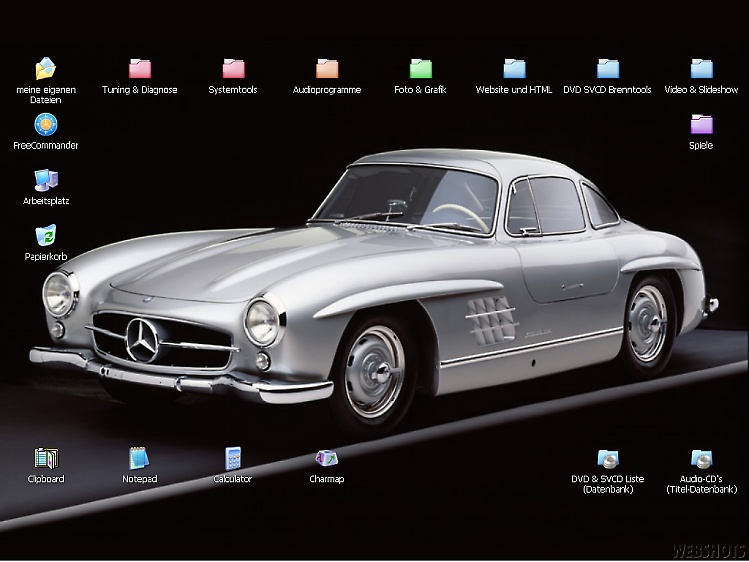This screenshot has width=749, height=562.
Task: Open the Foto & Grafik folder
Action: tap(420, 69)
